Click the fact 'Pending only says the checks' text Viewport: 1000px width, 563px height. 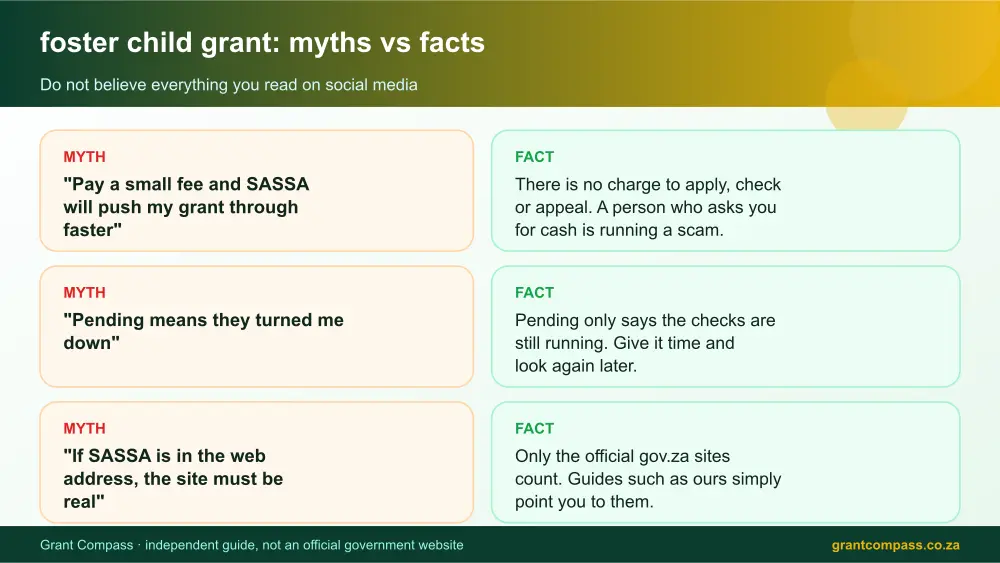[645, 342]
